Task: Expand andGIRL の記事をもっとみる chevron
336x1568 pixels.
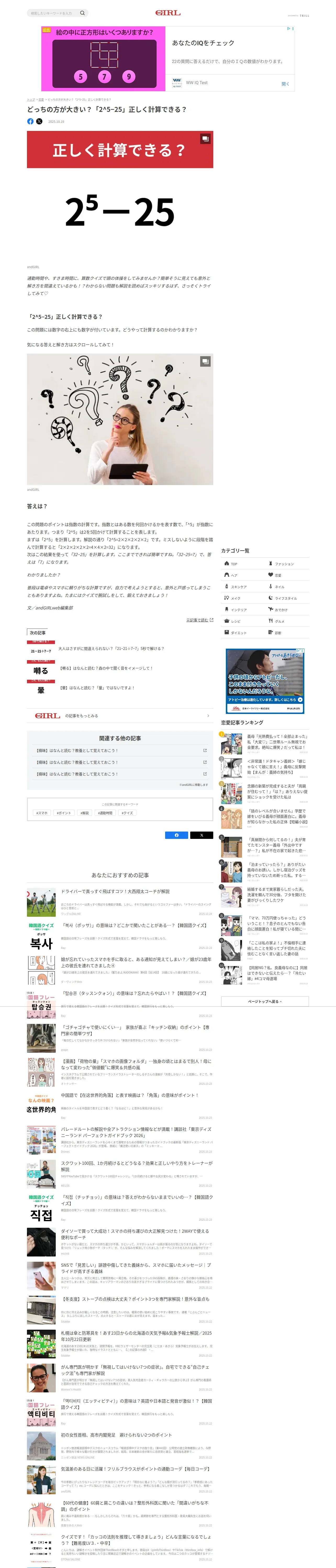Action: [208, 716]
